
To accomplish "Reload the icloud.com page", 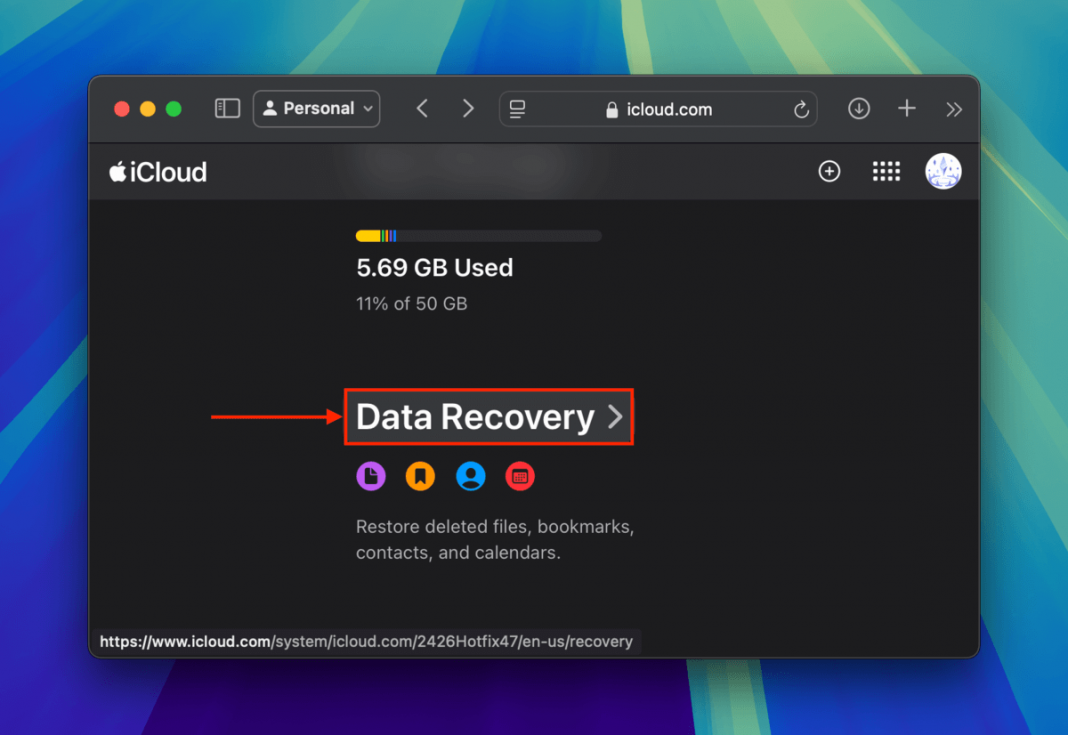I will (x=801, y=109).
